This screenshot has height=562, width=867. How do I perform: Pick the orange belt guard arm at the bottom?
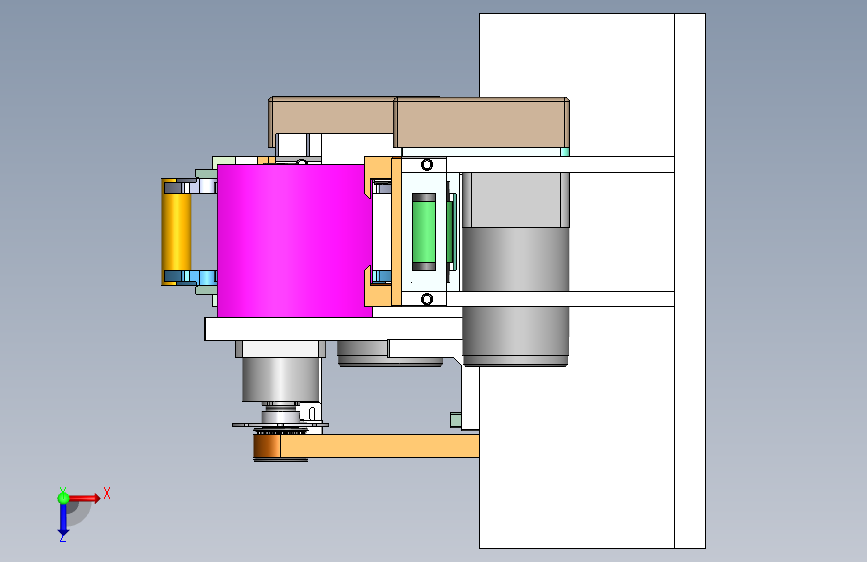379,446
